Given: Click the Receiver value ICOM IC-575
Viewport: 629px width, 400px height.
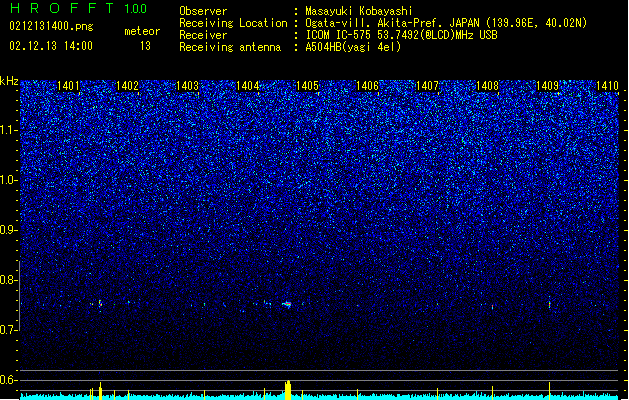Looking at the screenshot, I should tap(401, 35).
